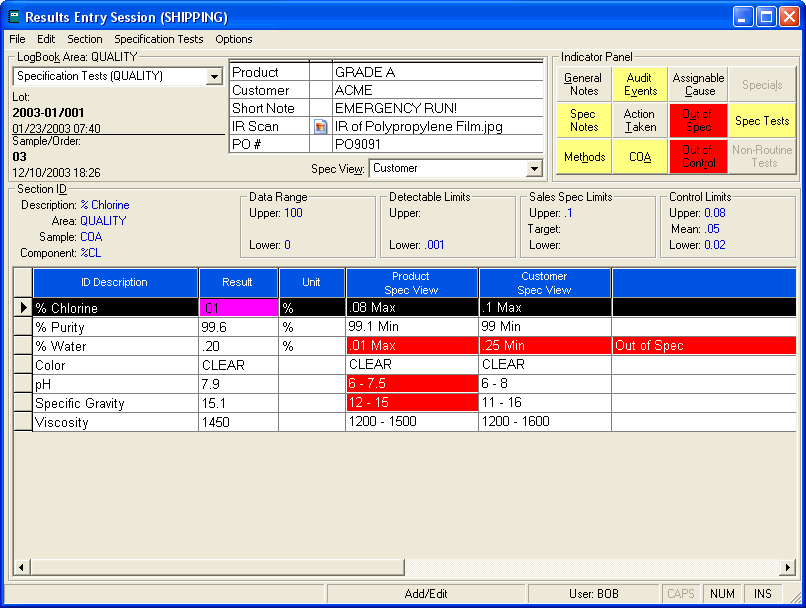Click the IR of Polypropylene Film.jpg entry
The height and width of the screenshot is (608, 806).
(x=438, y=126)
